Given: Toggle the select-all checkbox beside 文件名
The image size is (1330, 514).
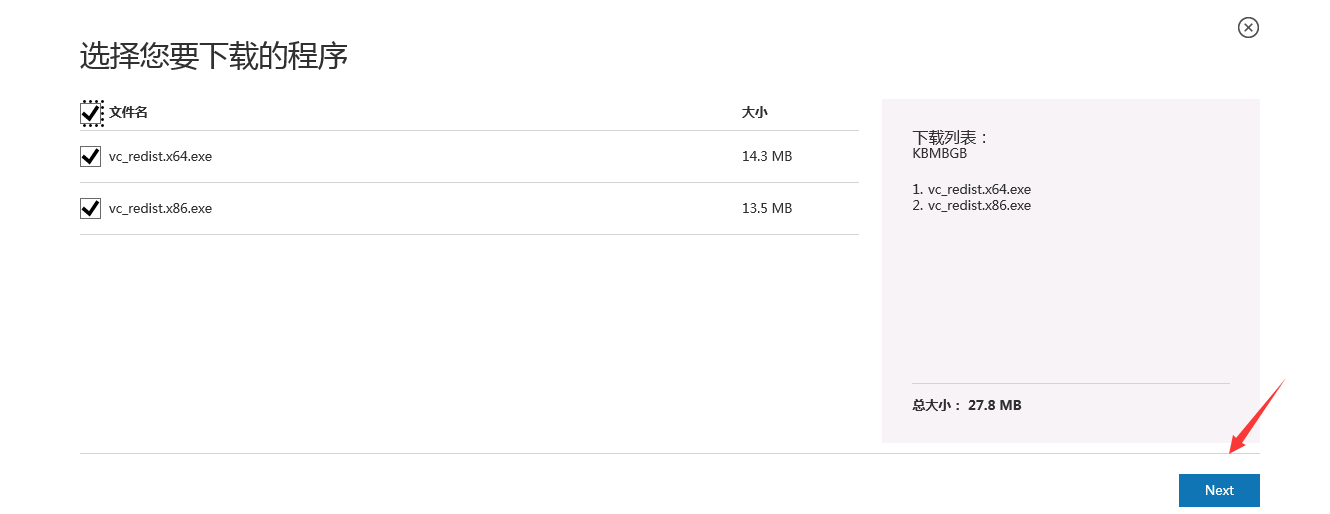Looking at the screenshot, I should click(x=91, y=113).
